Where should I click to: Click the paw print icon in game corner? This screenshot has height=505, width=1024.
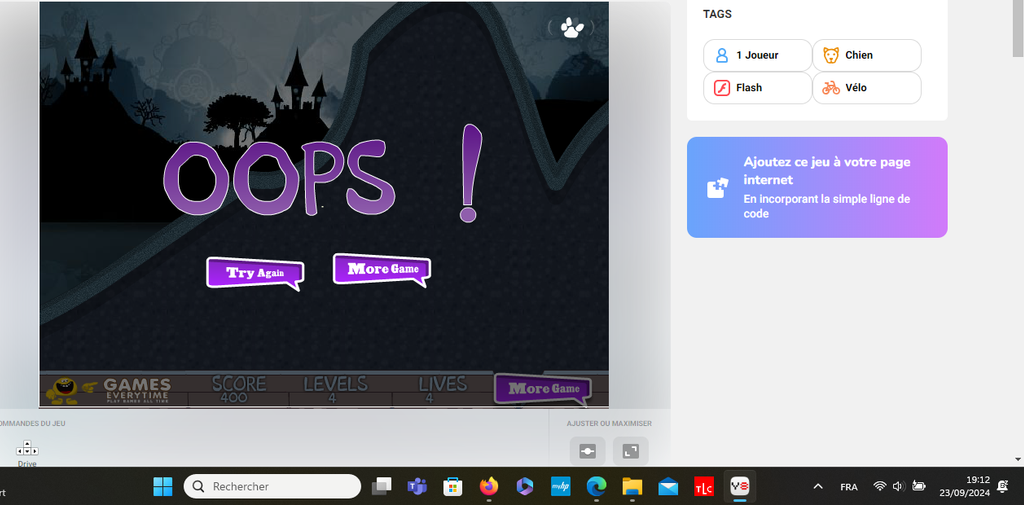pos(571,28)
